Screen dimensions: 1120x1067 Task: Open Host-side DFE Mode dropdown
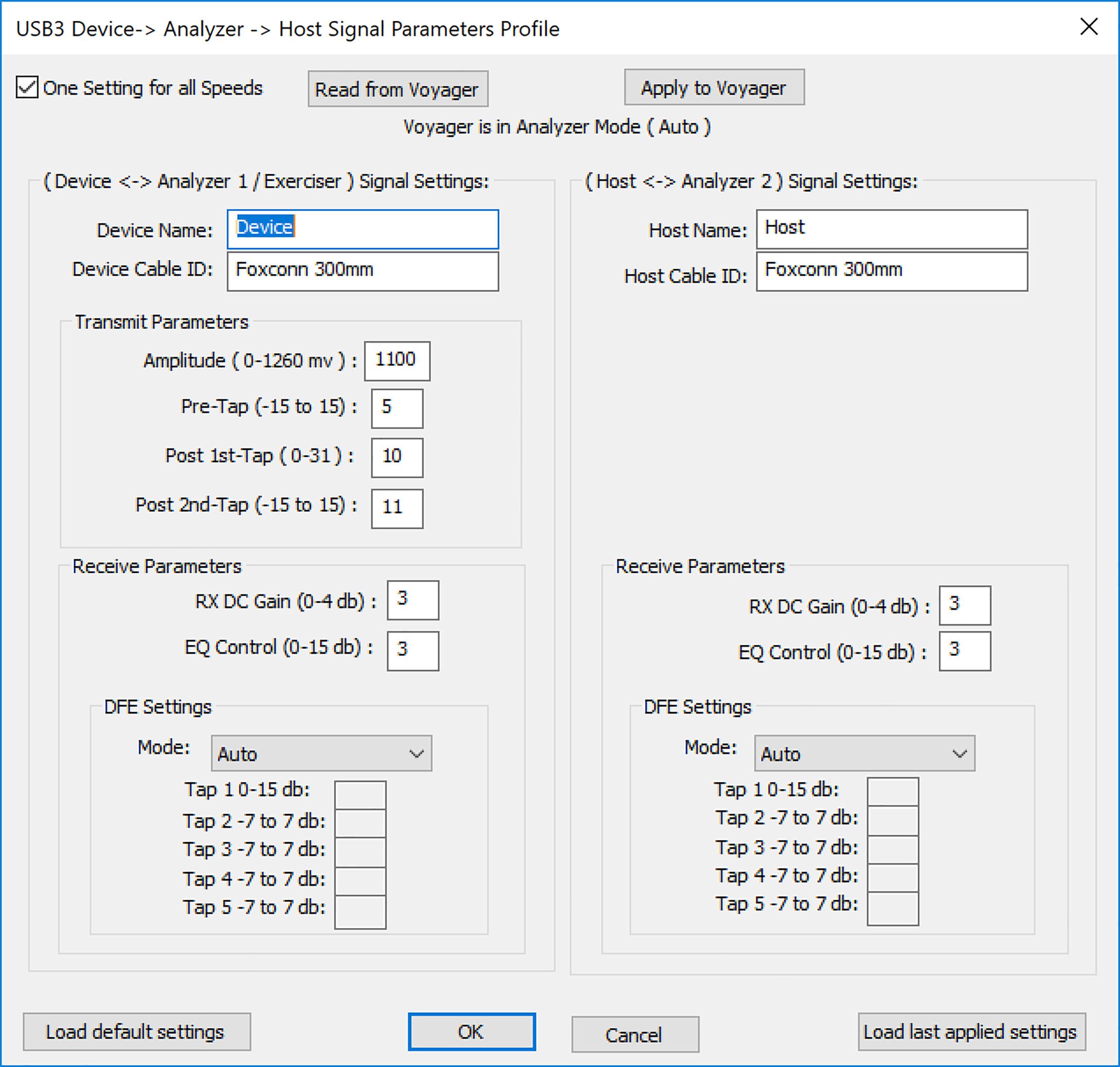865,753
